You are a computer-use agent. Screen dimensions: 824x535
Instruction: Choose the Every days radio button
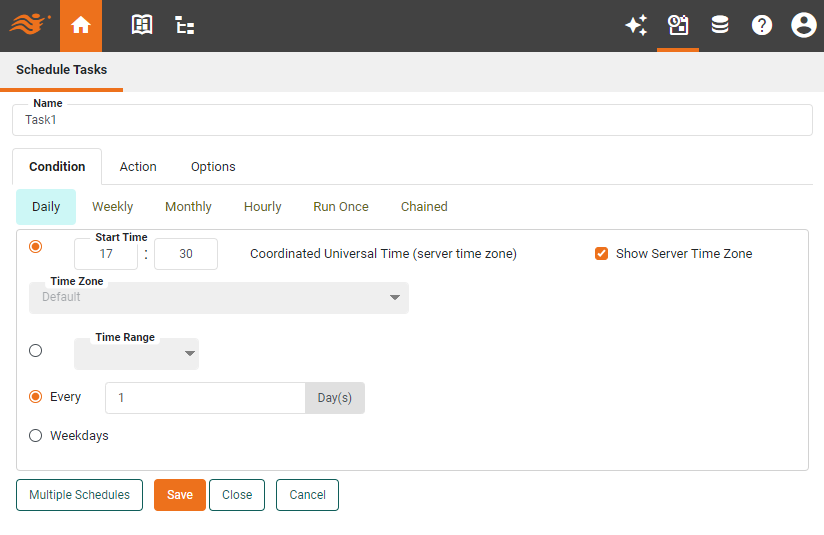click(36, 397)
